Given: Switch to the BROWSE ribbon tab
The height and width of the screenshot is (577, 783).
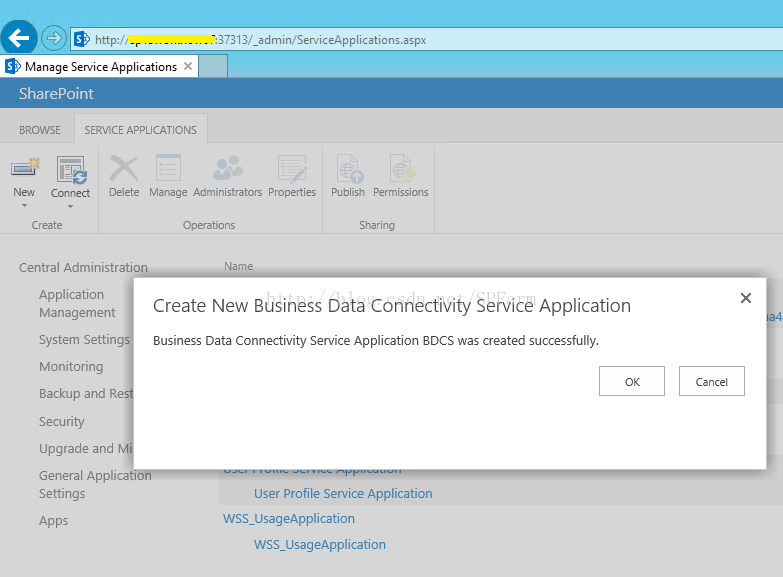Looking at the screenshot, I should (40, 130).
